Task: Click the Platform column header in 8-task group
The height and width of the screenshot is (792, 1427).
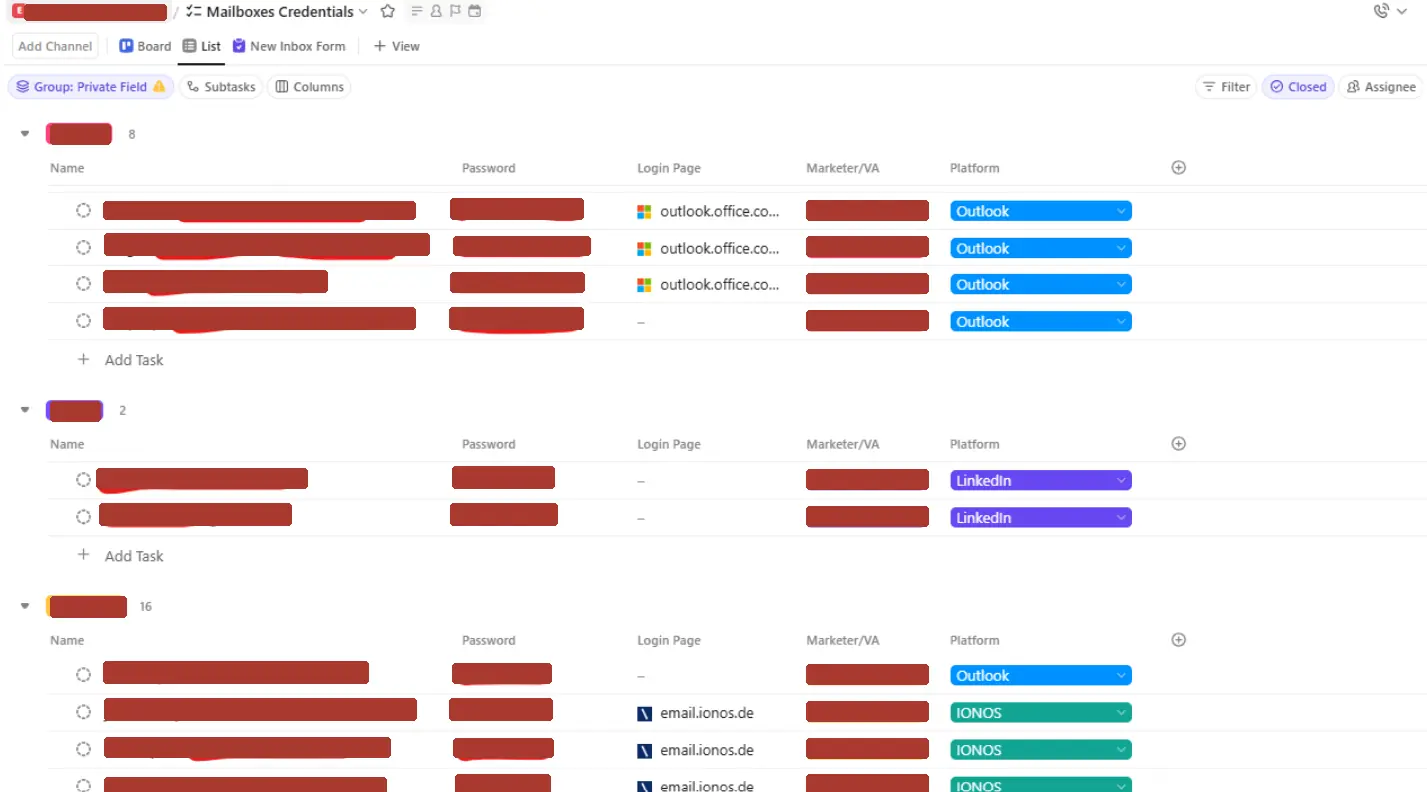Action: [x=974, y=168]
